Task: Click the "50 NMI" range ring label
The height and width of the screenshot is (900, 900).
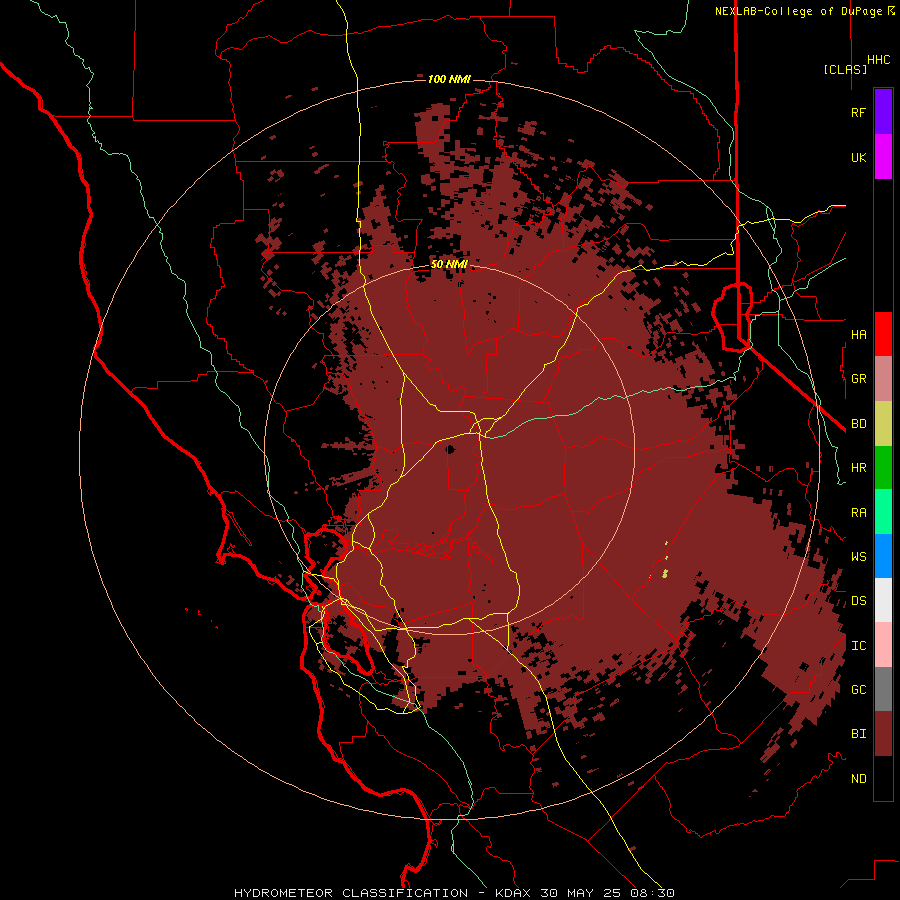Action: pyautogui.click(x=449, y=264)
